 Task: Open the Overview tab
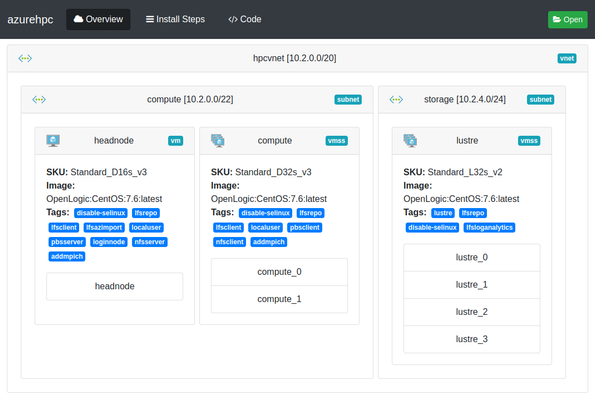[x=98, y=19]
